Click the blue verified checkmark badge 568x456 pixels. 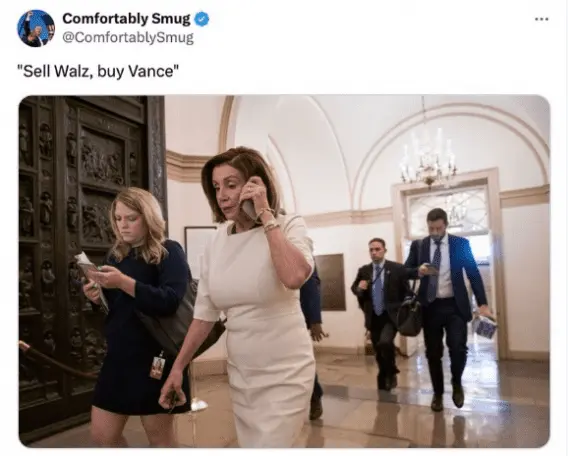pyautogui.click(x=202, y=19)
